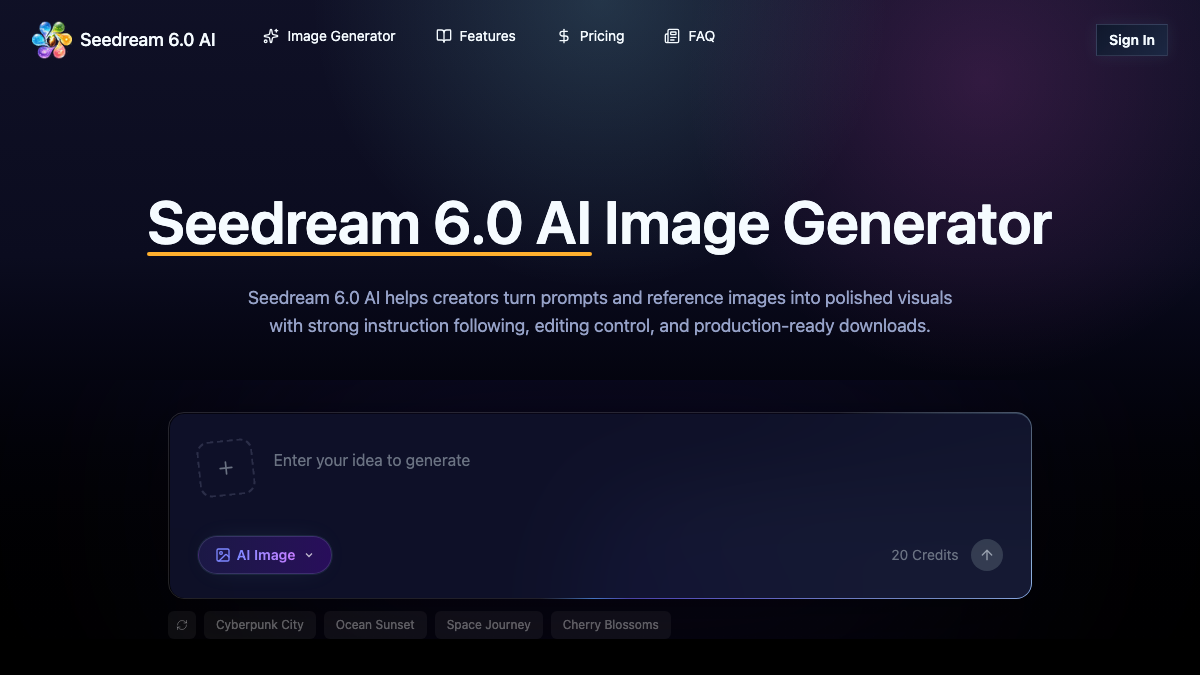Choose the Space Journey prompt chip
The height and width of the screenshot is (675, 1200).
[x=489, y=625]
